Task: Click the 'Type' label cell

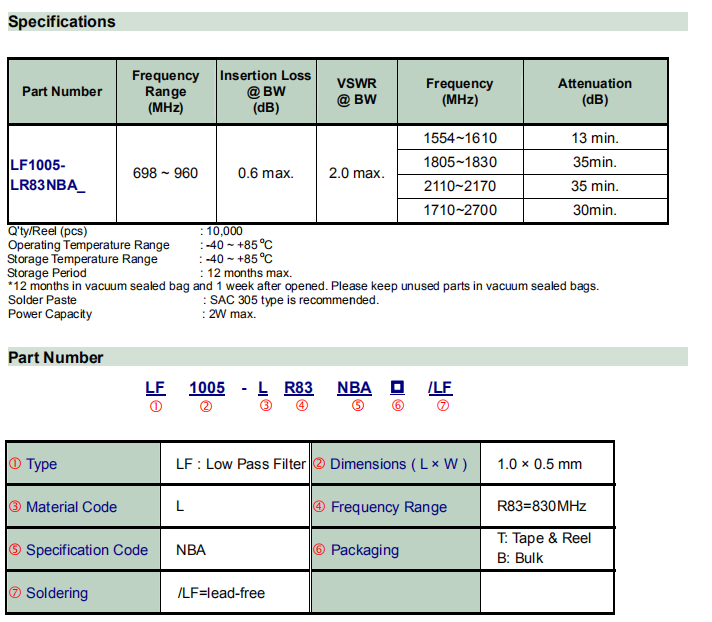Action: tap(84, 464)
